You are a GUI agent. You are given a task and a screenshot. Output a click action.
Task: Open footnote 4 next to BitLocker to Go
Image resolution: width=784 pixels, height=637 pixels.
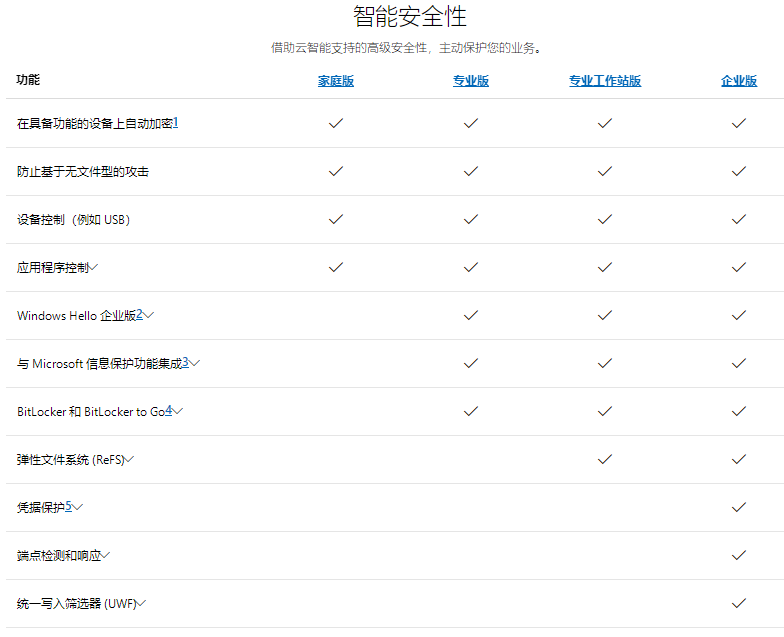[168, 410]
